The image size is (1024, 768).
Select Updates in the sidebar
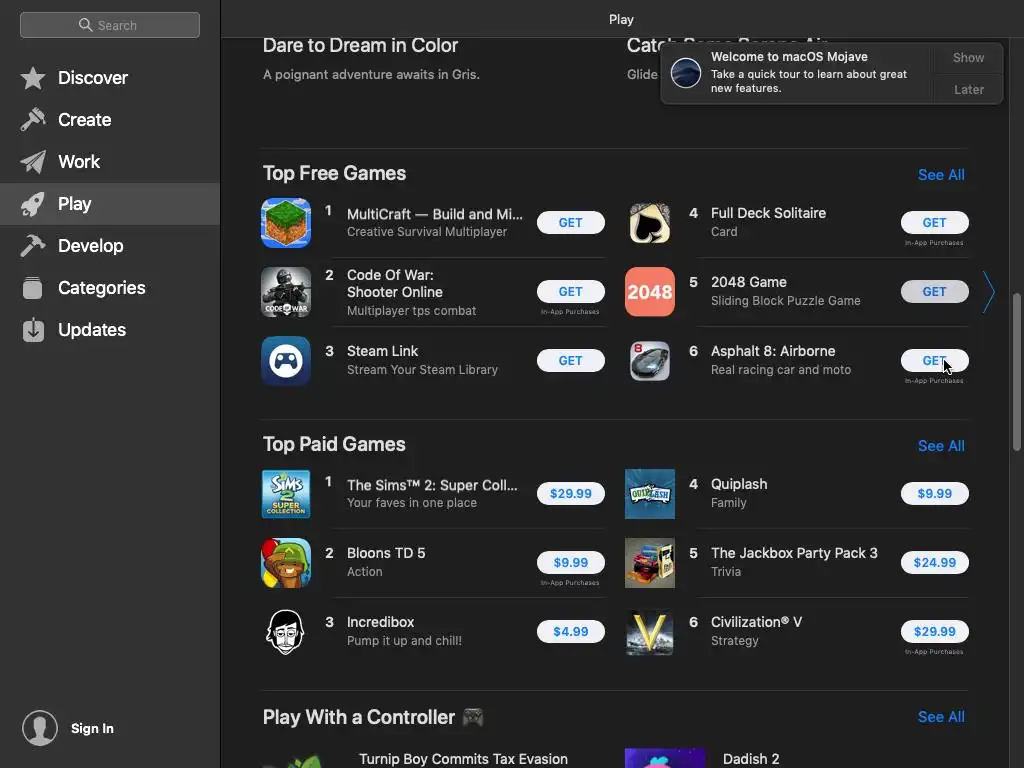pyautogui.click(x=110, y=330)
